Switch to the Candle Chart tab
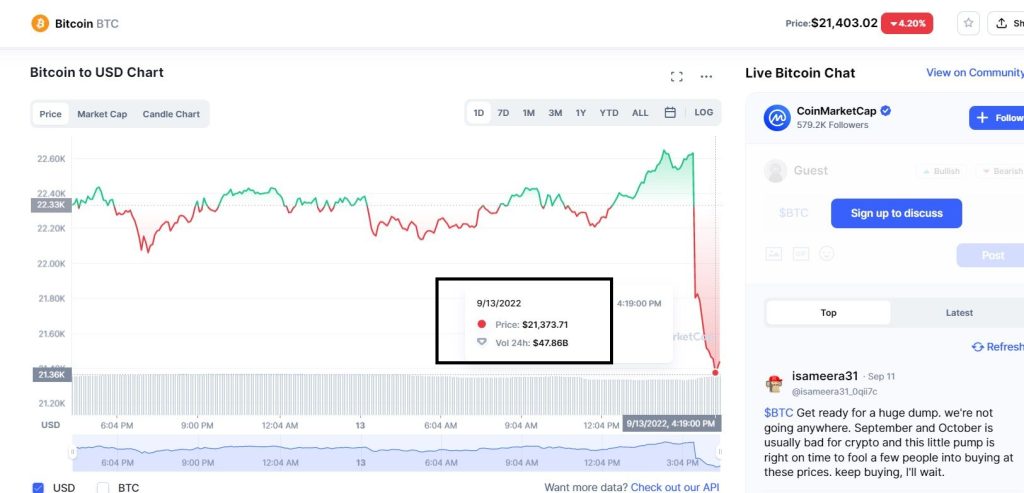Viewport: 1024px width, 493px height. pos(171,114)
